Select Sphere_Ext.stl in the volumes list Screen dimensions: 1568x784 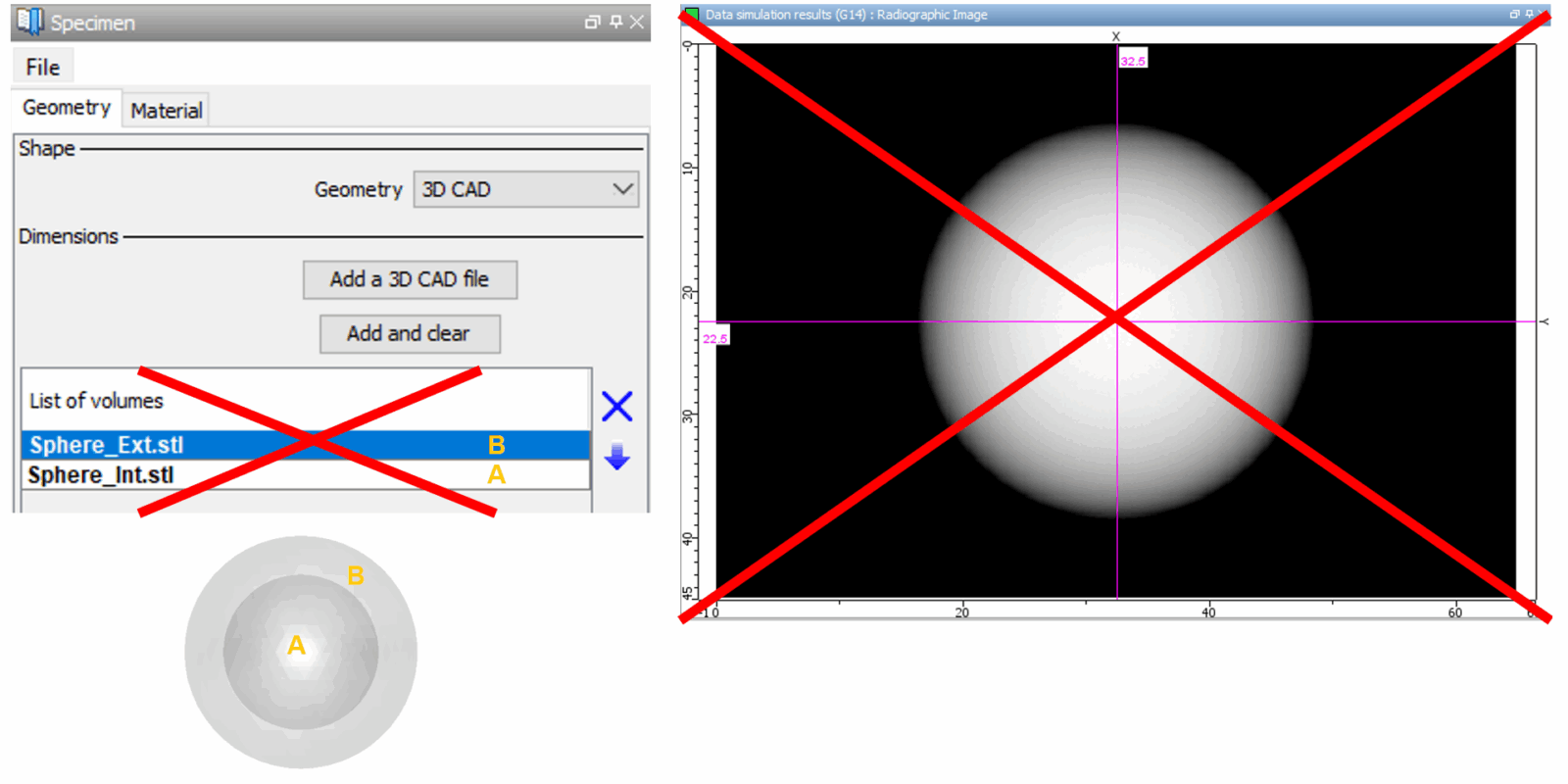click(x=107, y=445)
